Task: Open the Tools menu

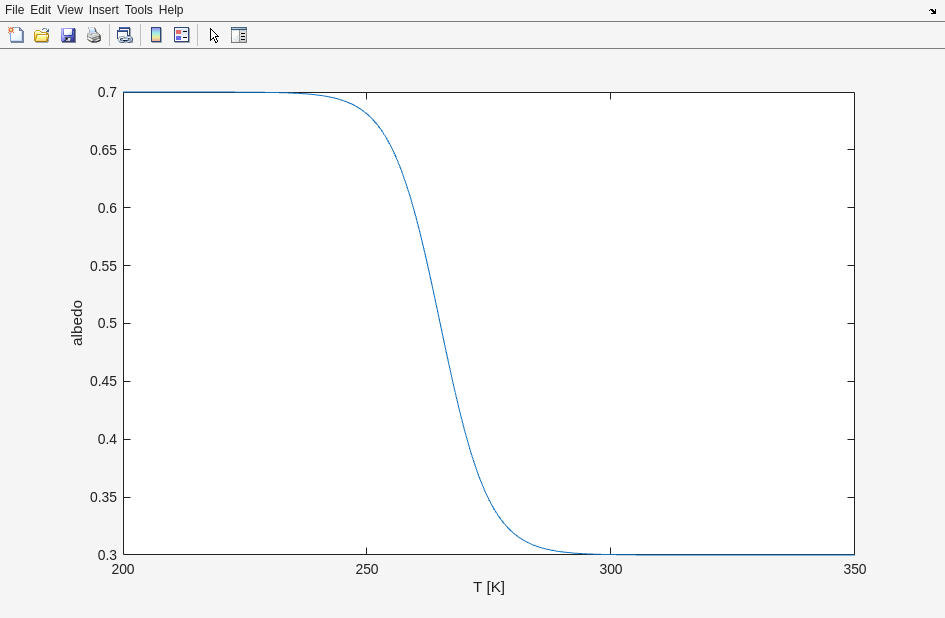Action: [x=138, y=10]
